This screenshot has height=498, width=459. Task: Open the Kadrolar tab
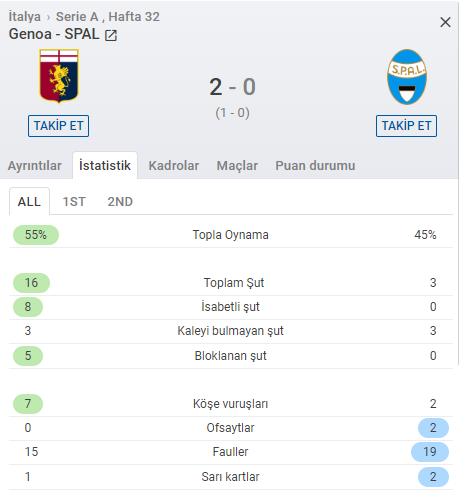click(x=174, y=166)
